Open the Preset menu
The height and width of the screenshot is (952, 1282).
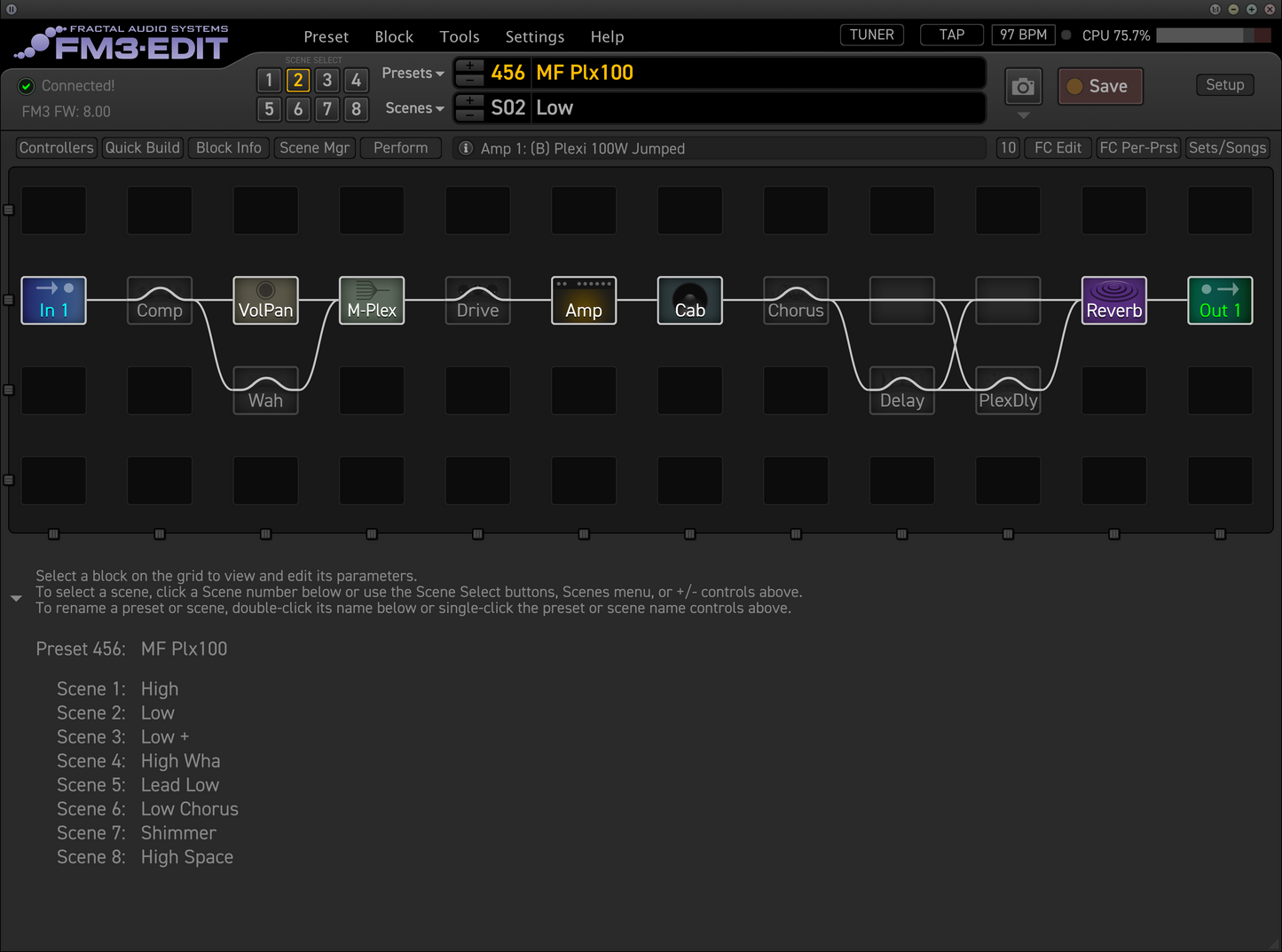[x=326, y=36]
